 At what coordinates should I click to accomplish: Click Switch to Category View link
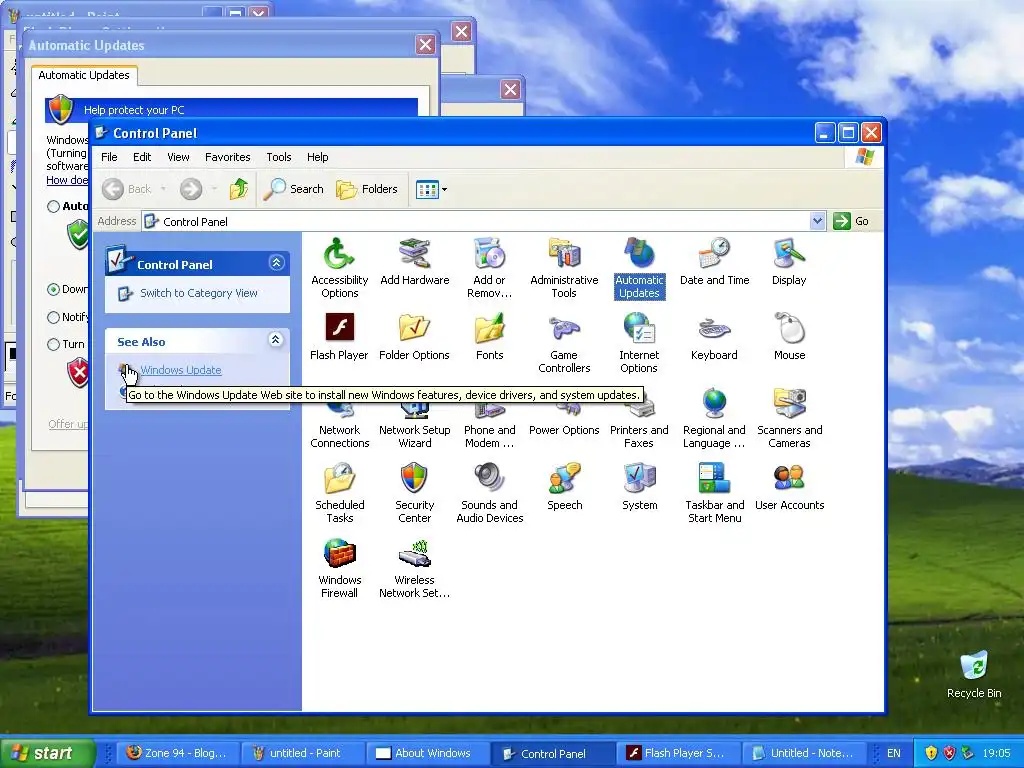pyautogui.click(x=199, y=293)
